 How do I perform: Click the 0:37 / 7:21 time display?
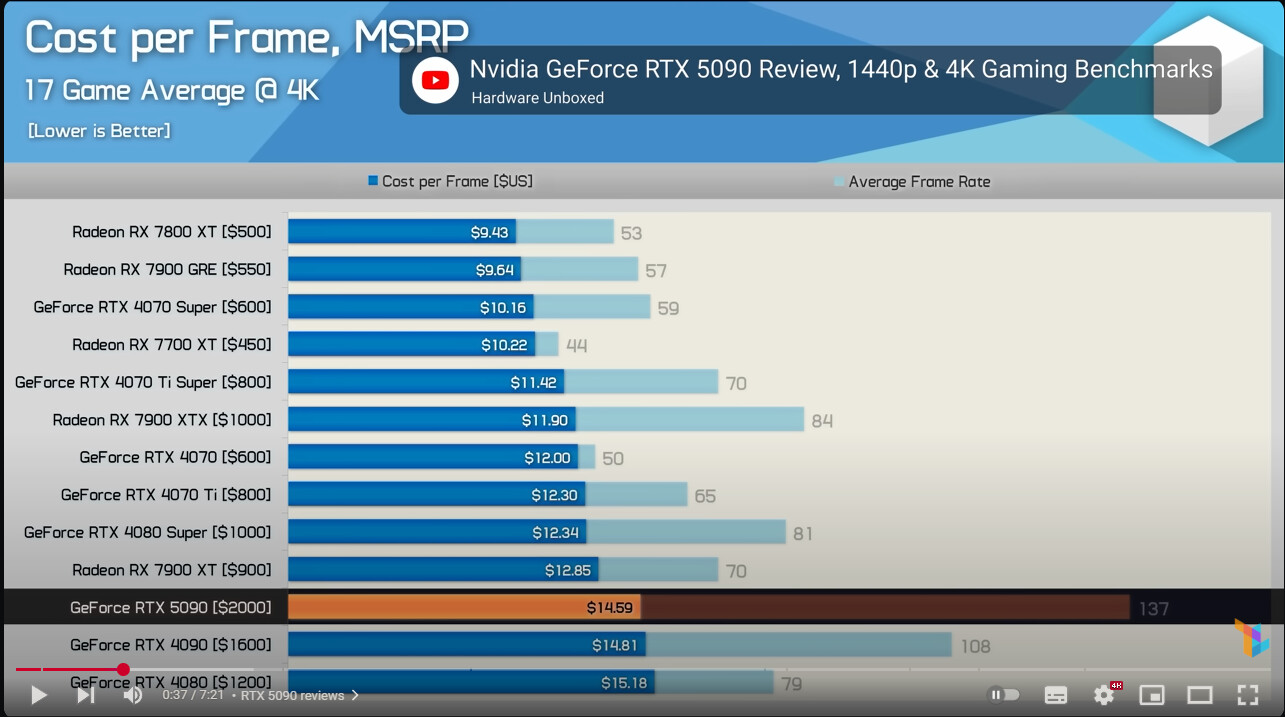coord(193,695)
